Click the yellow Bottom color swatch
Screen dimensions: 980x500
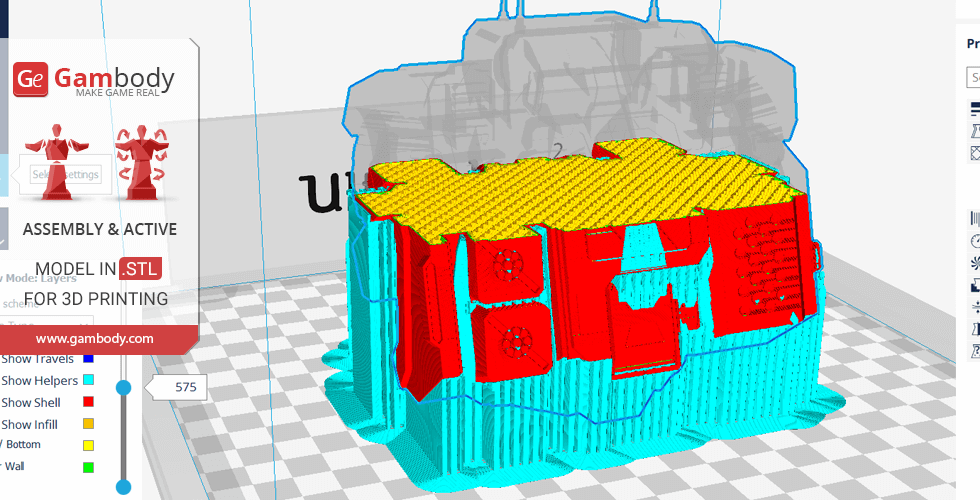88,445
